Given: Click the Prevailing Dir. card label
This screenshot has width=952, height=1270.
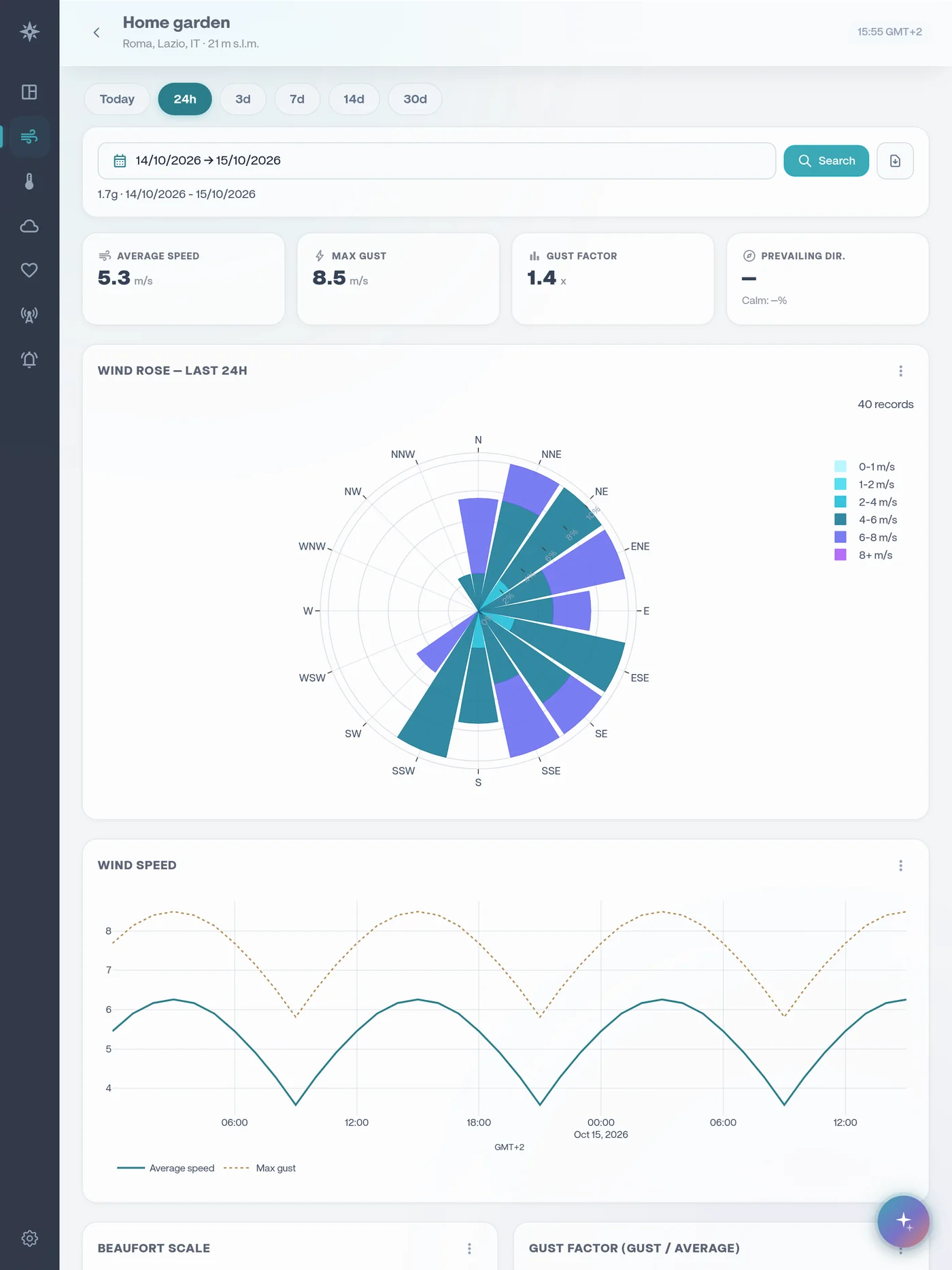Looking at the screenshot, I should 803,256.
